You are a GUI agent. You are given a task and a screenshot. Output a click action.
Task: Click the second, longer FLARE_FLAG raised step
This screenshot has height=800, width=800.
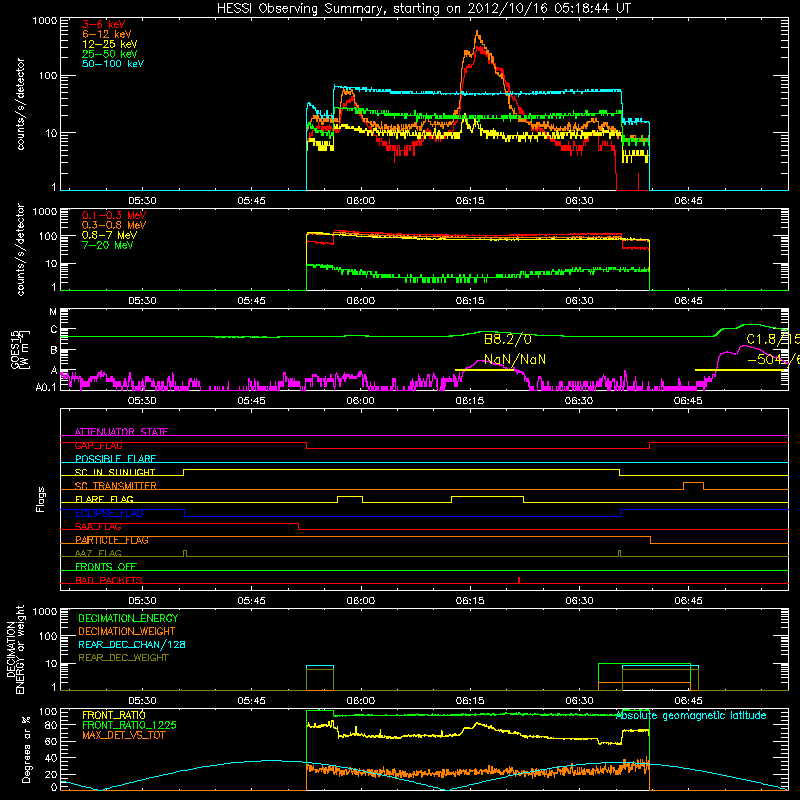[x=488, y=496]
